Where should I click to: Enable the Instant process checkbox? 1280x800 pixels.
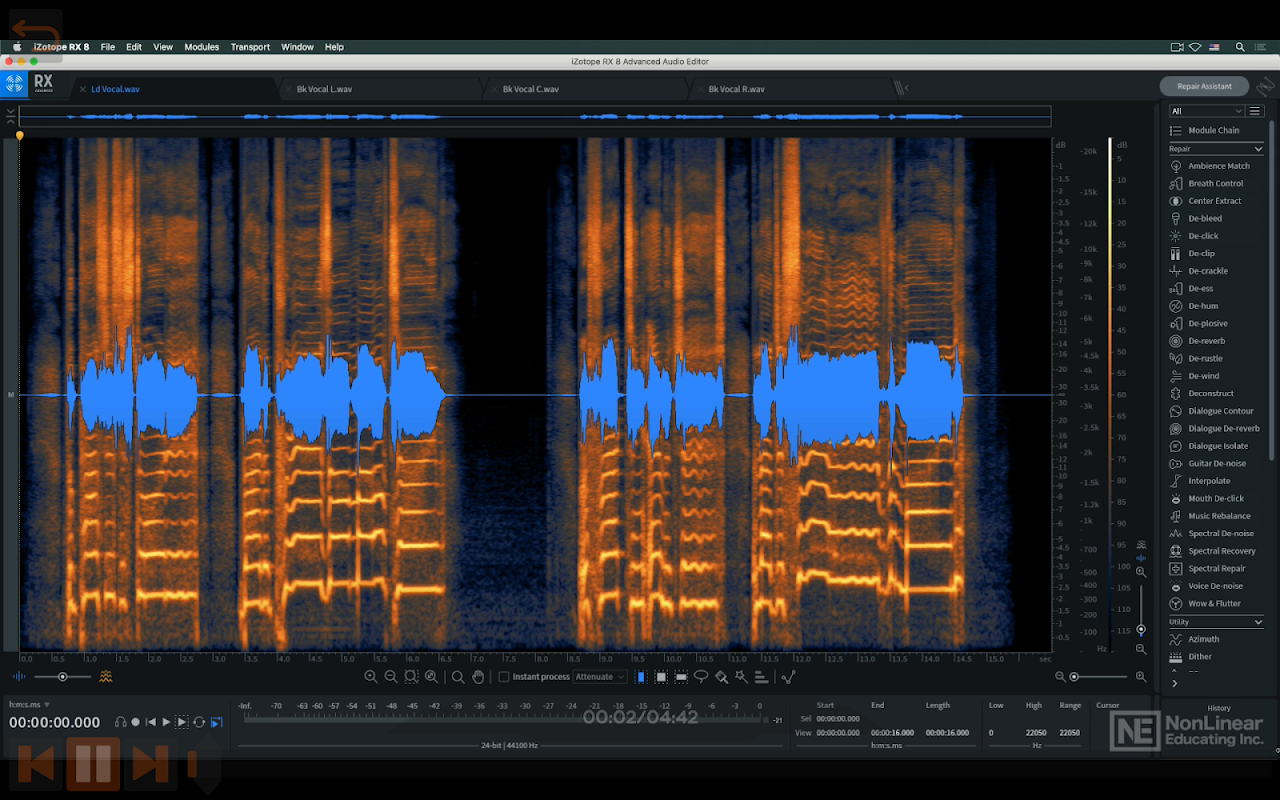[x=504, y=677]
